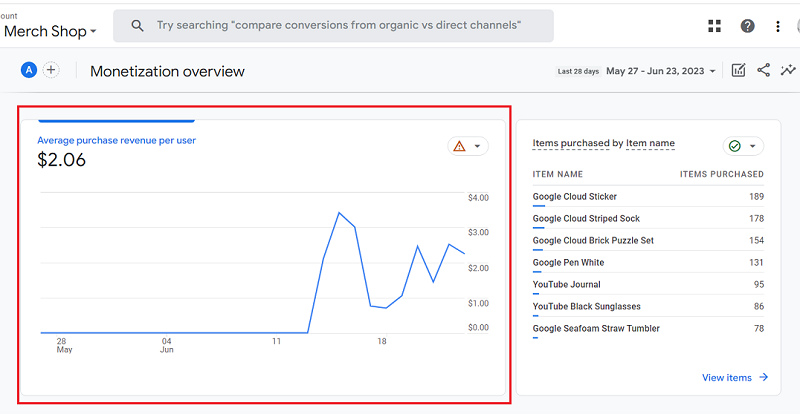Click the ITEMS PURCHASED column header
The height and width of the screenshot is (414, 800).
tap(721, 174)
